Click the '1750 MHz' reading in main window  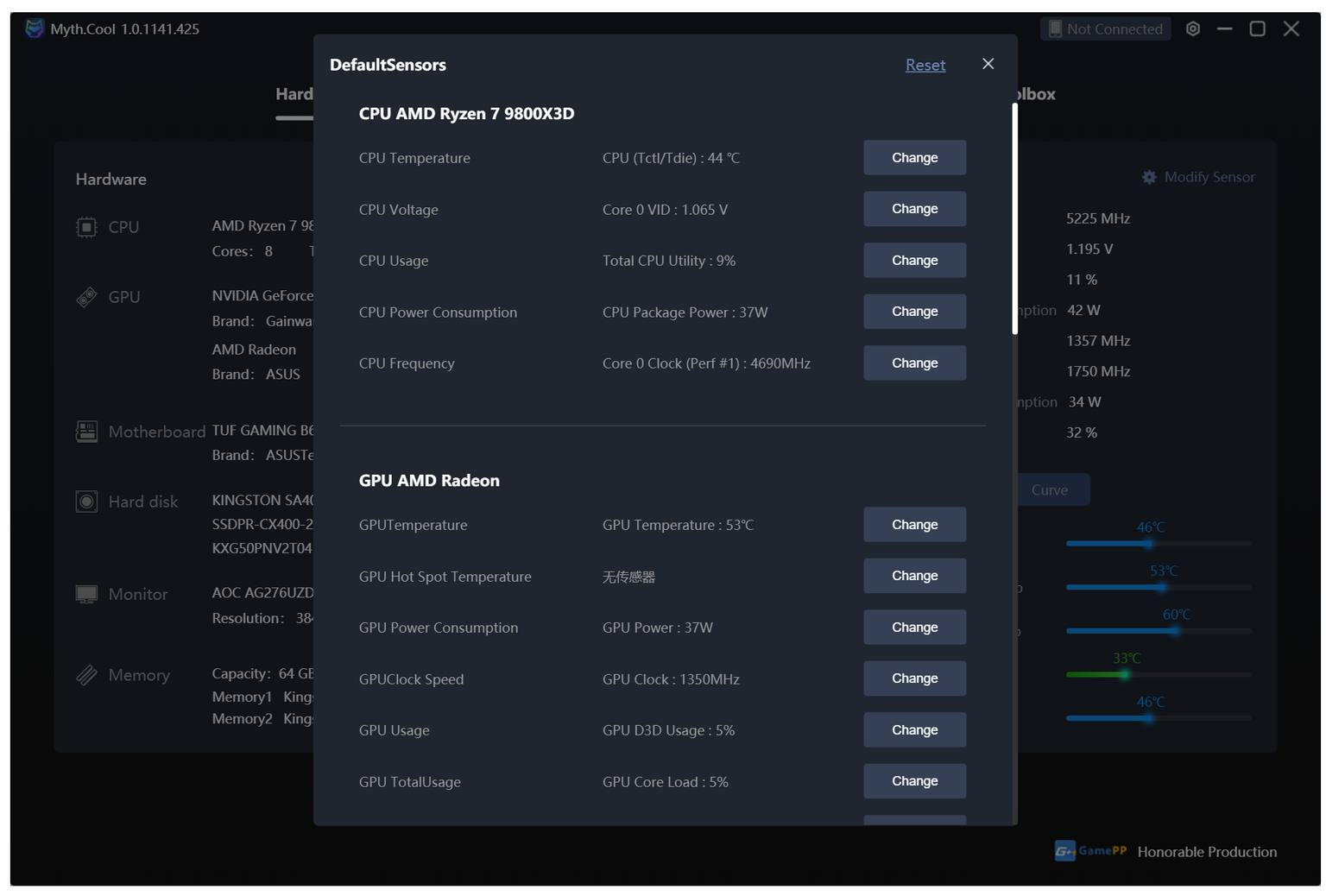1098,371
